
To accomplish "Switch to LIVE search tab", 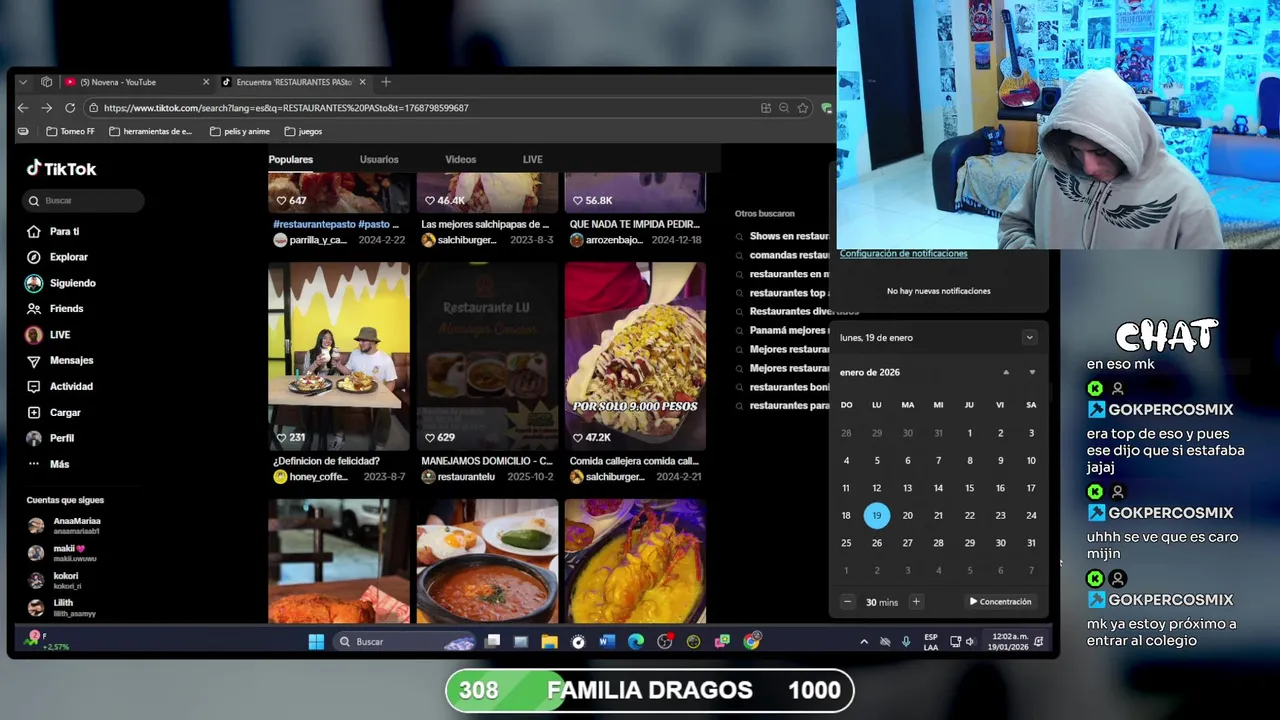I will pyautogui.click(x=532, y=159).
